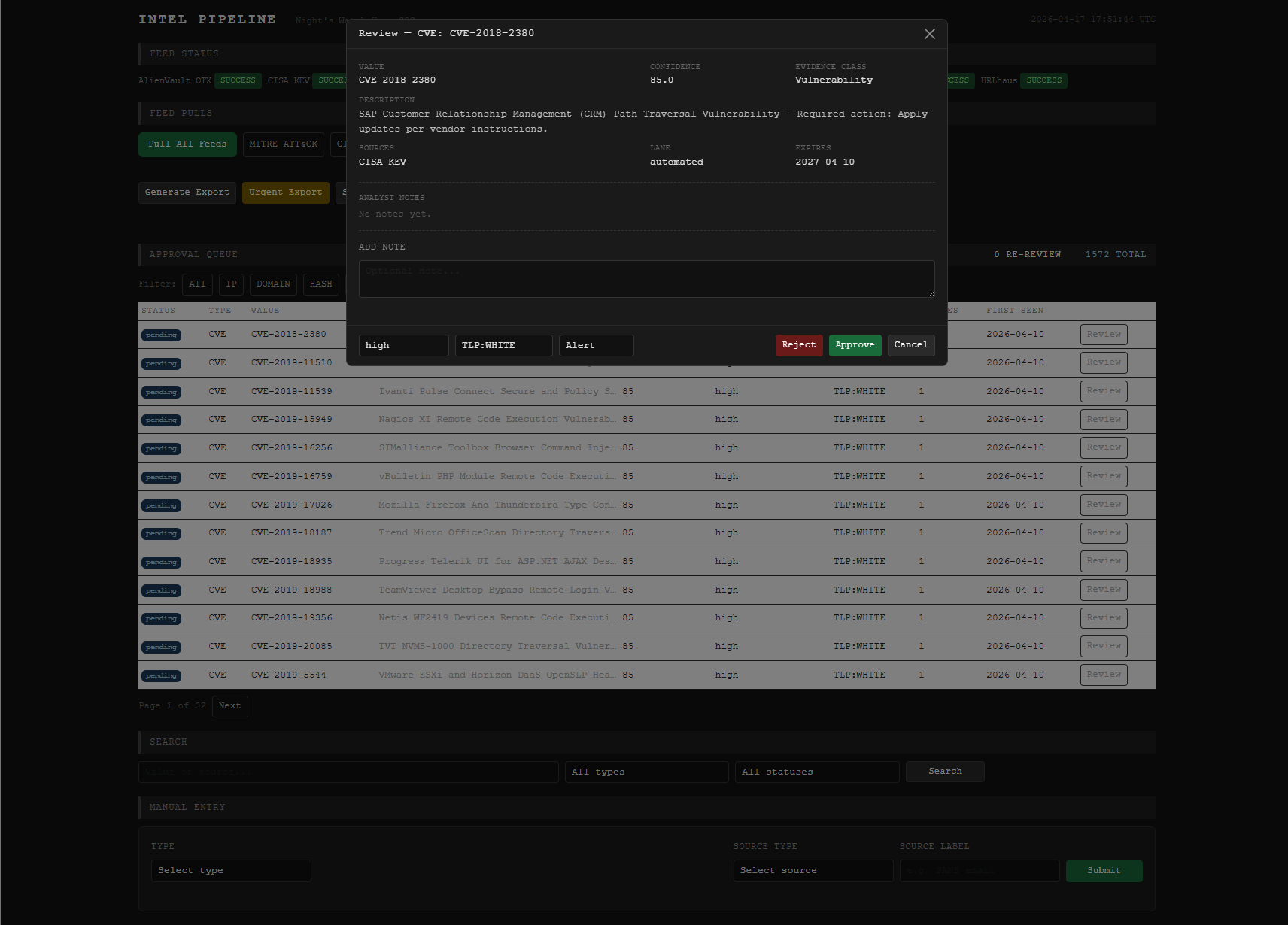Click the Add Note text area
This screenshot has width=1288, height=925.
pos(647,279)
